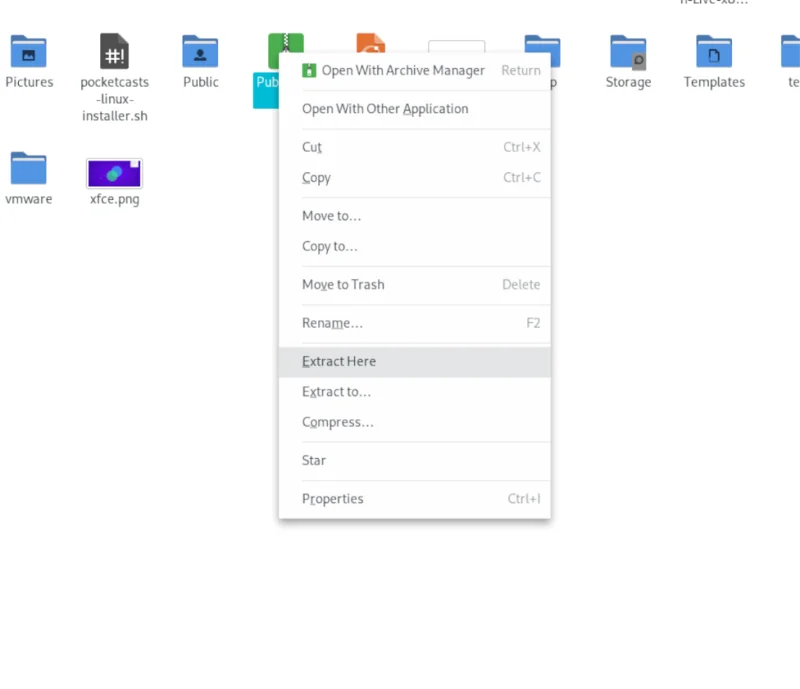Viewport: 800px width, 689px height.
Task: Click the Pictures folder label
Action: pos(29,82)
